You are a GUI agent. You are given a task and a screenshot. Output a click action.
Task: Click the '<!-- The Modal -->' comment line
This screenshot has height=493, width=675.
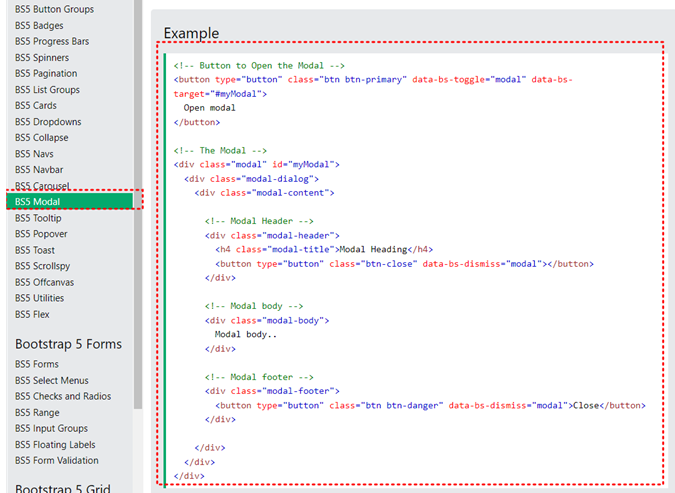(220, 150)
